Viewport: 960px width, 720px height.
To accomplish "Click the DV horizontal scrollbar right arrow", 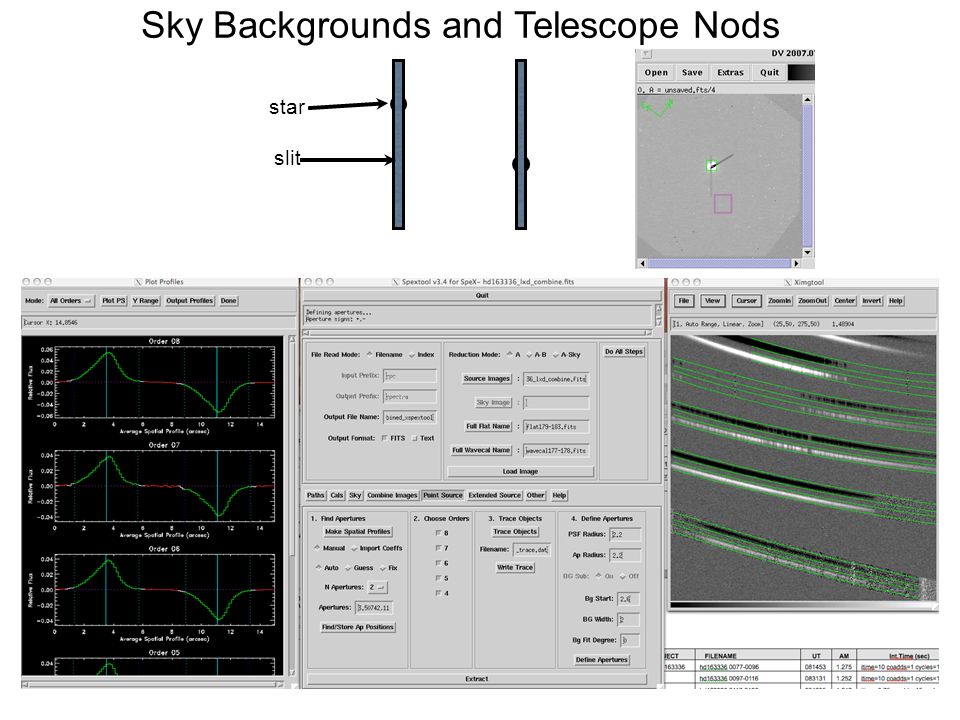I will (796, 263).
